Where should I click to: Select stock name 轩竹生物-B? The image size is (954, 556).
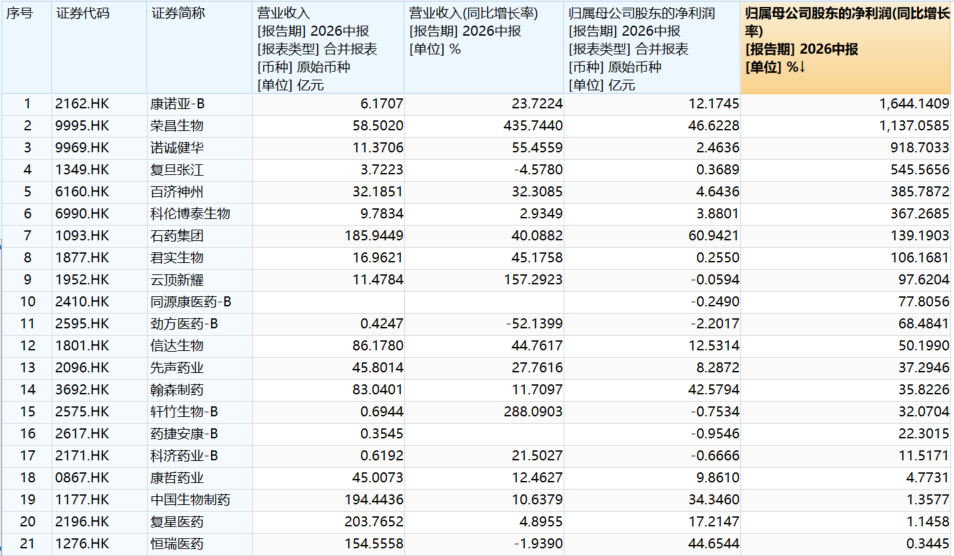(x=184, y=412)
